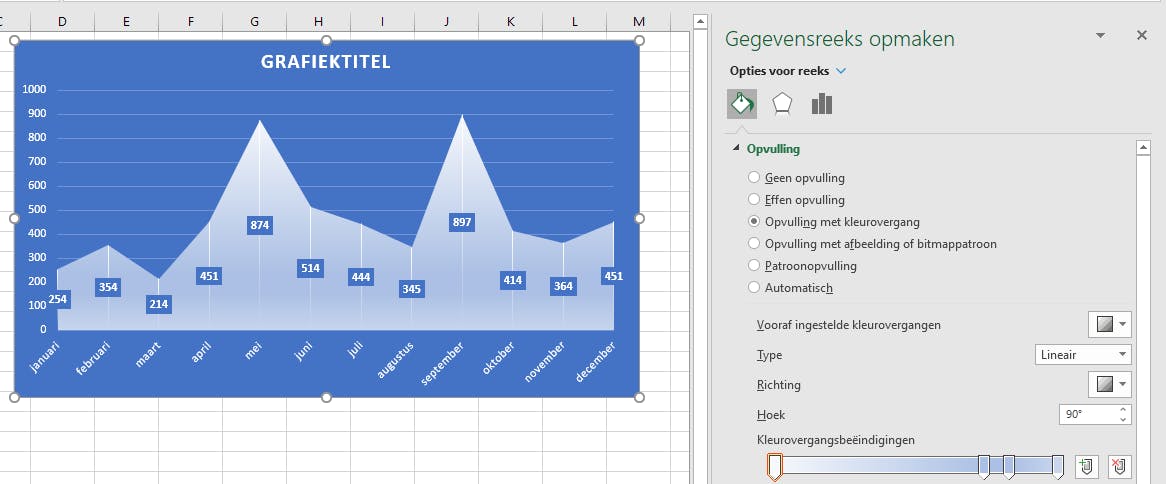Viewport: 1166px width, 484px height.
Task: Select 'Opvulling met kleurovergang' radio button
Action: tap(754, 222)
